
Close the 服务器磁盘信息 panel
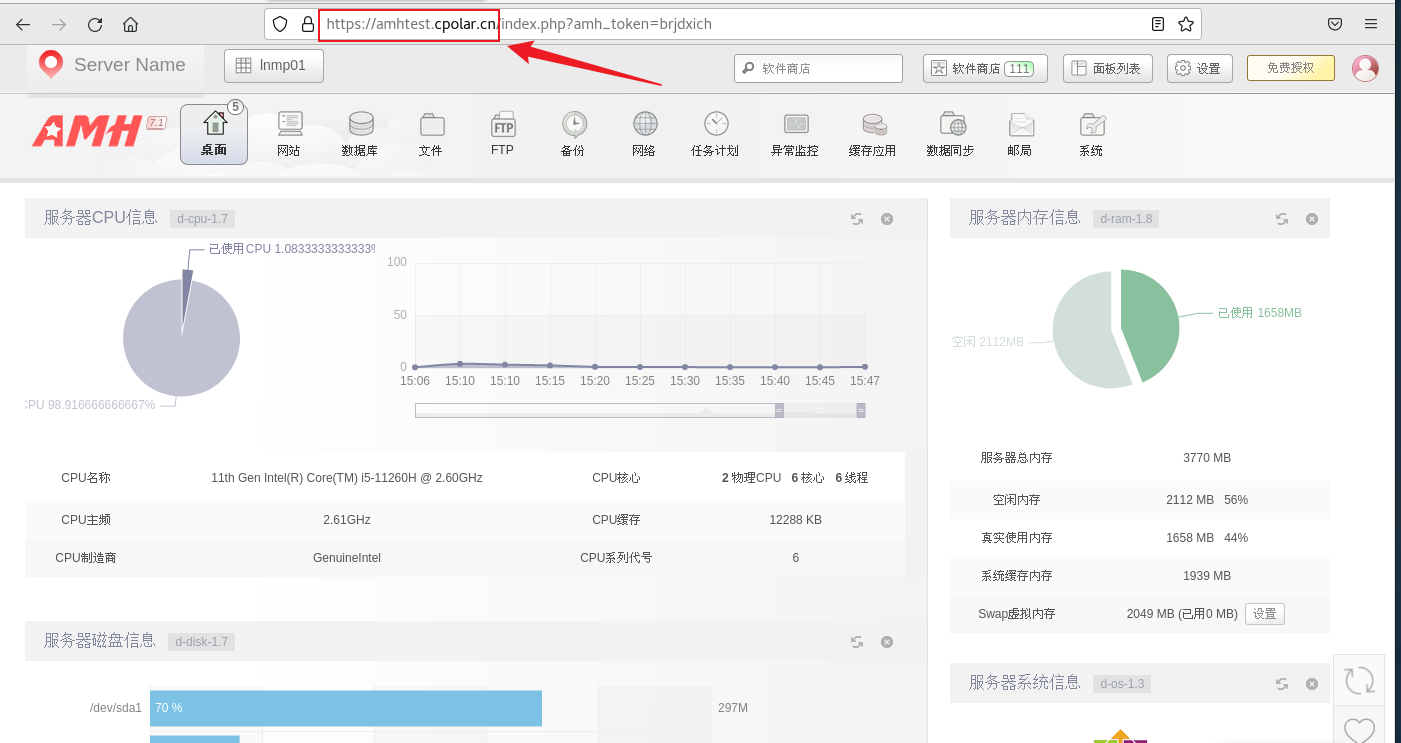(887, 642)
